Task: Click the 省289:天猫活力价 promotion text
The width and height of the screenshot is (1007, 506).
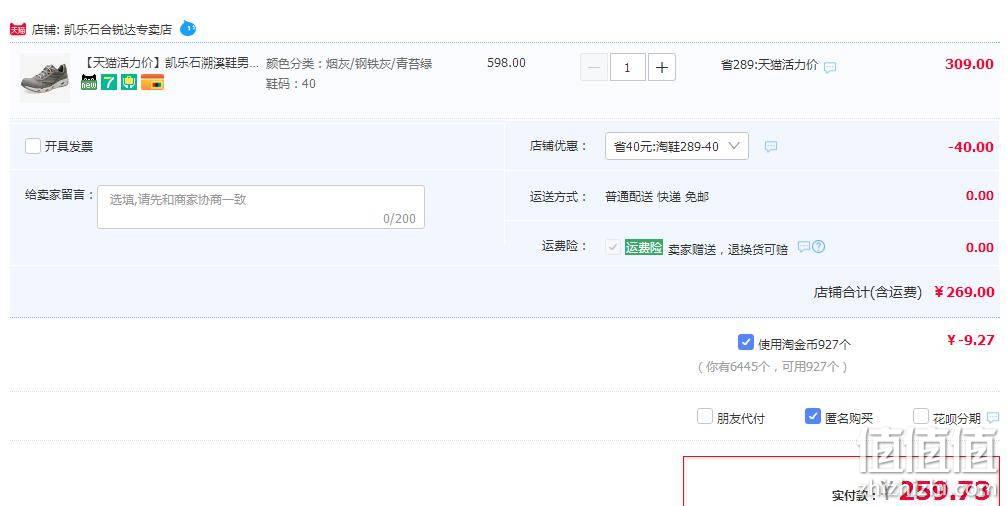Action: pos(769,65)
